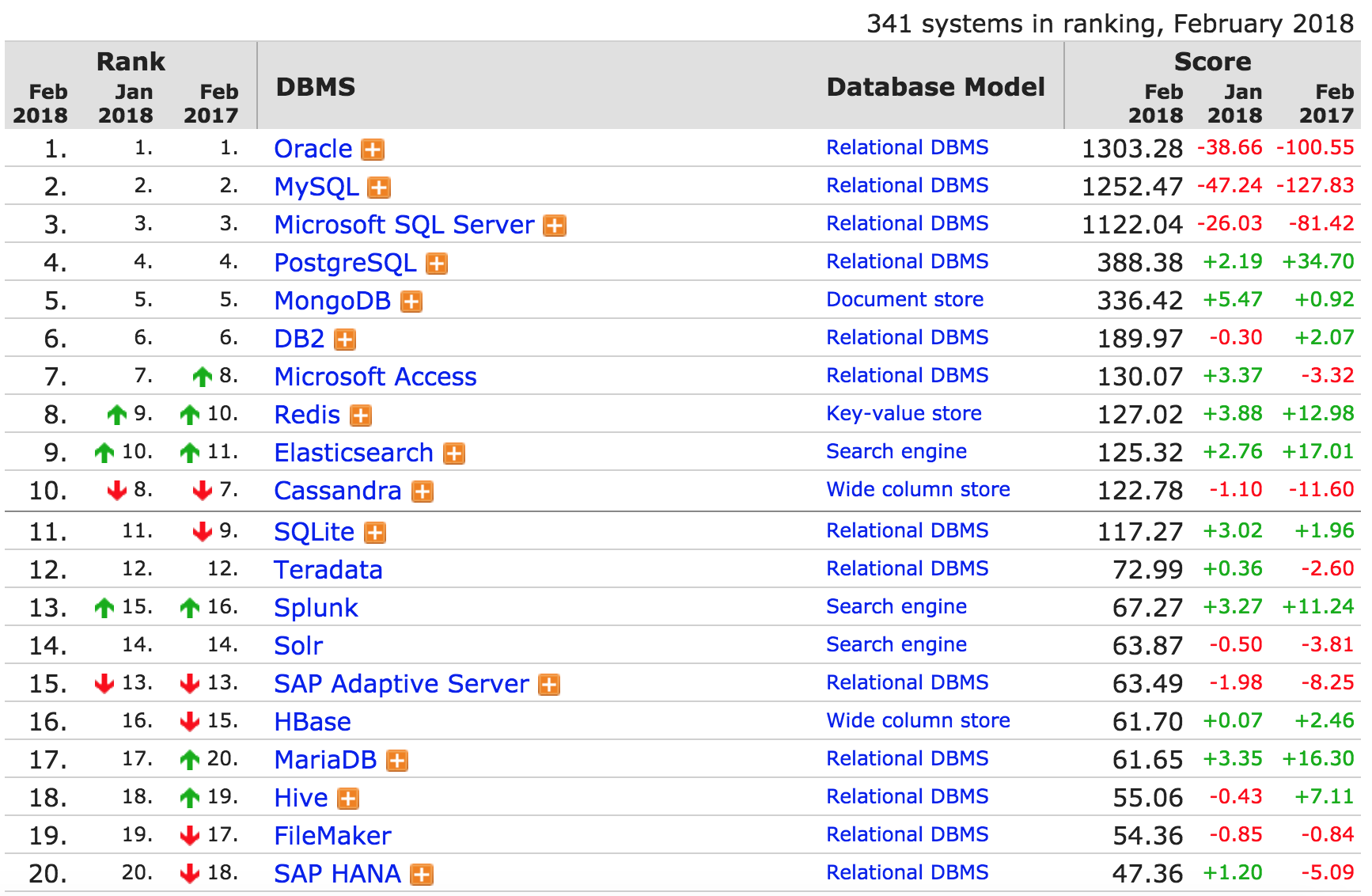Open MongoDB's orange plus info icon
This screenshot has width=1372, height=896.
pyautogui.click(x=411, y=302)
